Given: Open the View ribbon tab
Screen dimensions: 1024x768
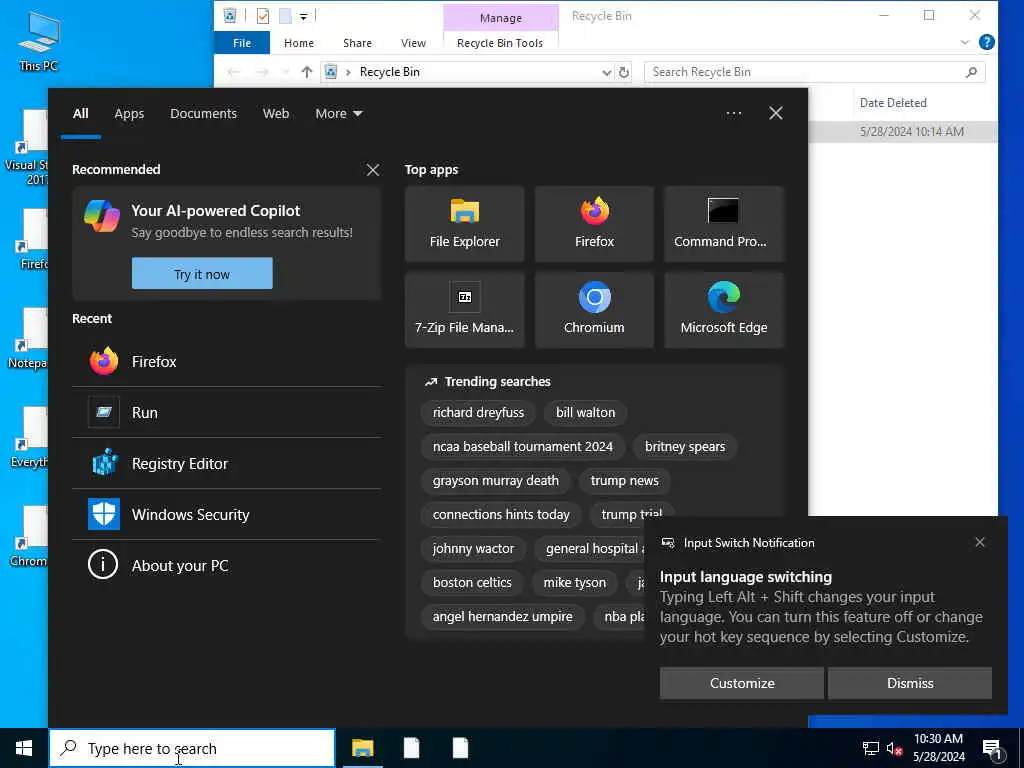Looking at the screenshot, I should (x=413, y=43).
